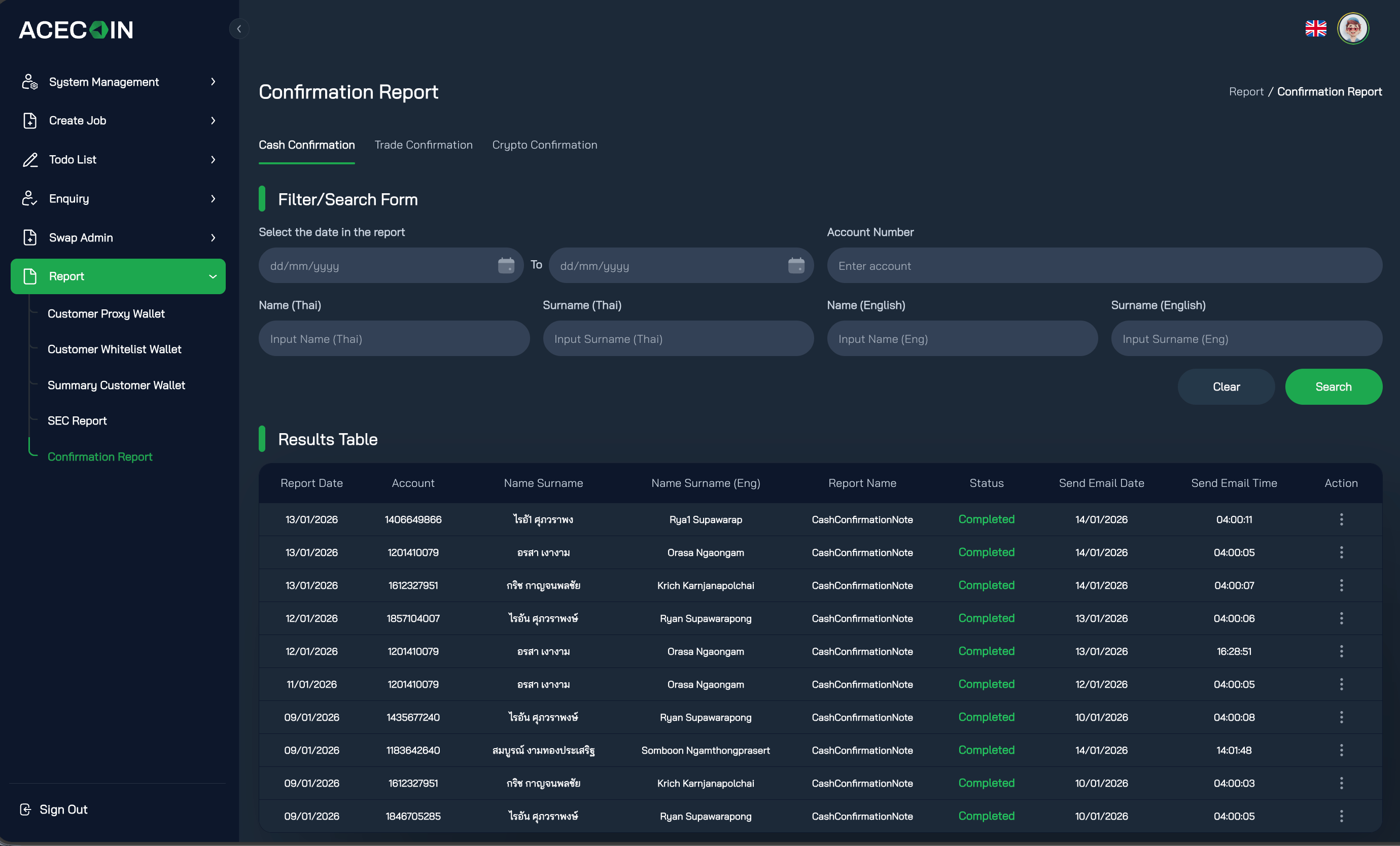This screenshot has width=1400, height=846.
Task: Expand Todo List chevron
Action: click(x=213, y=160)
